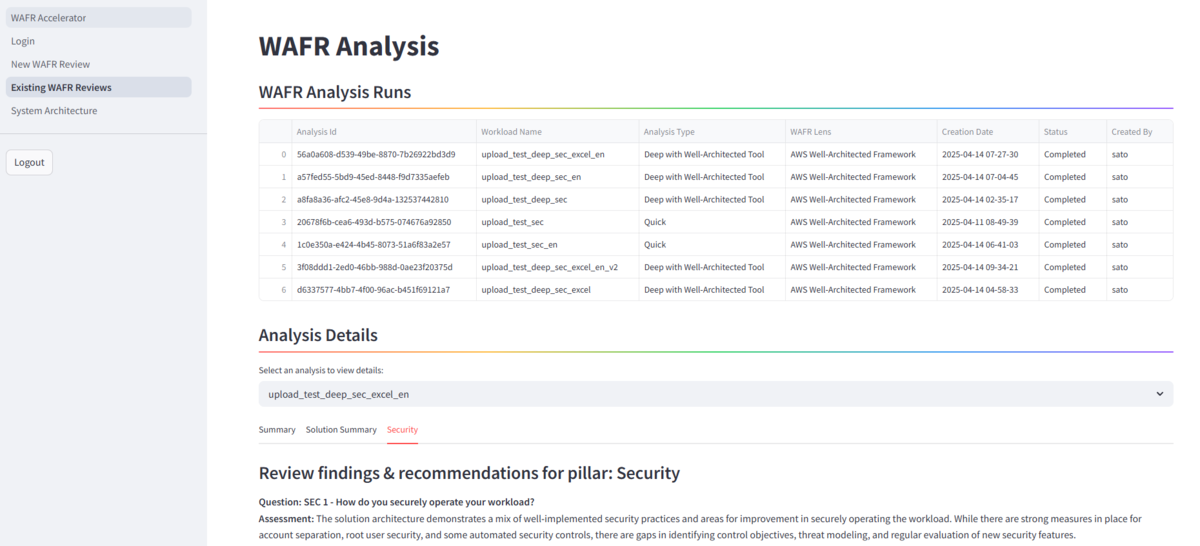Click creation date 2025-04-14 07-27-30
Screen dimensions: 1200x546
(x=988, y=155)
